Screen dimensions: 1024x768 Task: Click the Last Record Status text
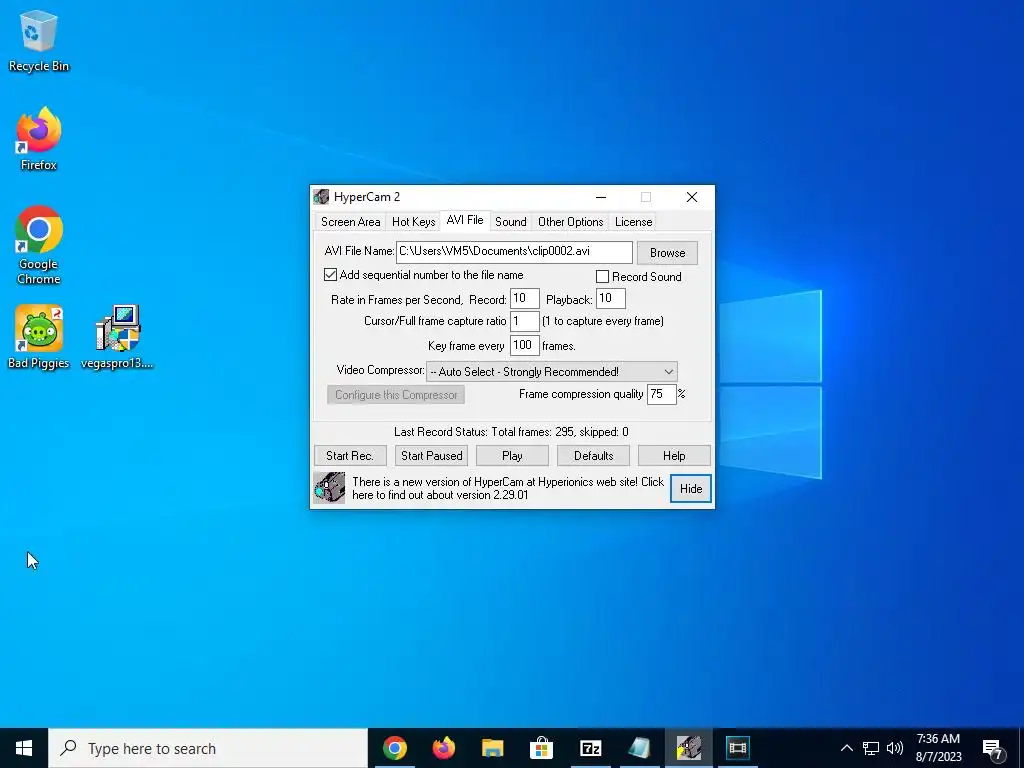pos(511,432)
